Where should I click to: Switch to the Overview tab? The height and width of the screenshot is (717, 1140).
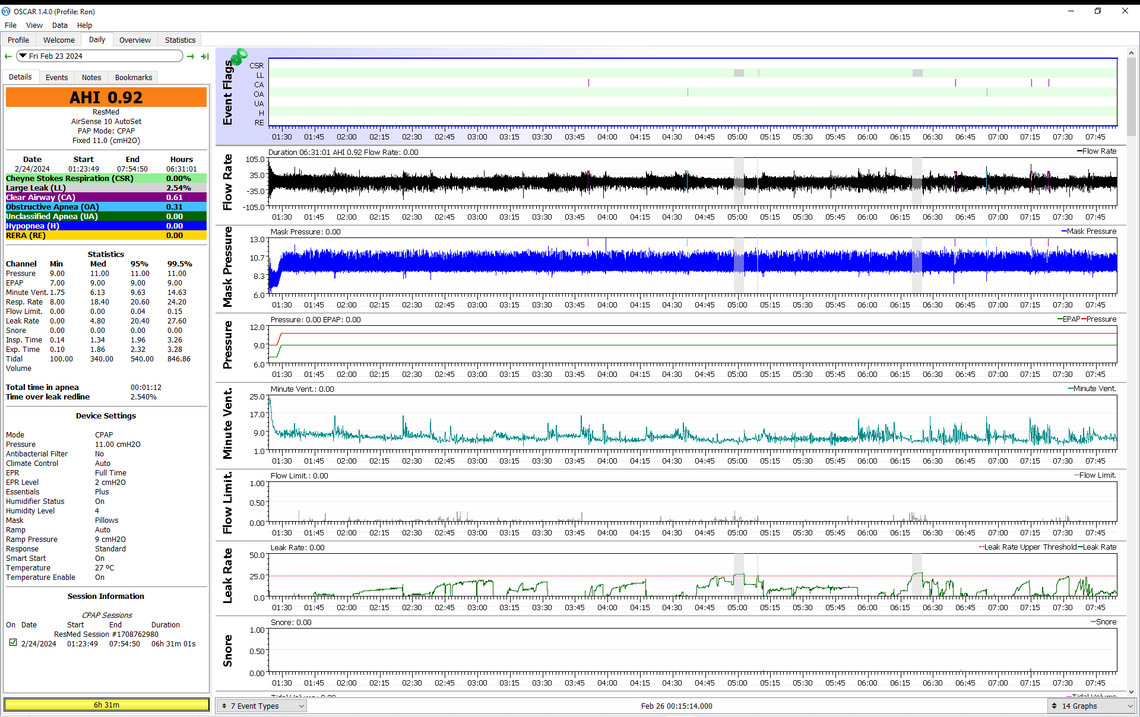[x=135, y=40]
